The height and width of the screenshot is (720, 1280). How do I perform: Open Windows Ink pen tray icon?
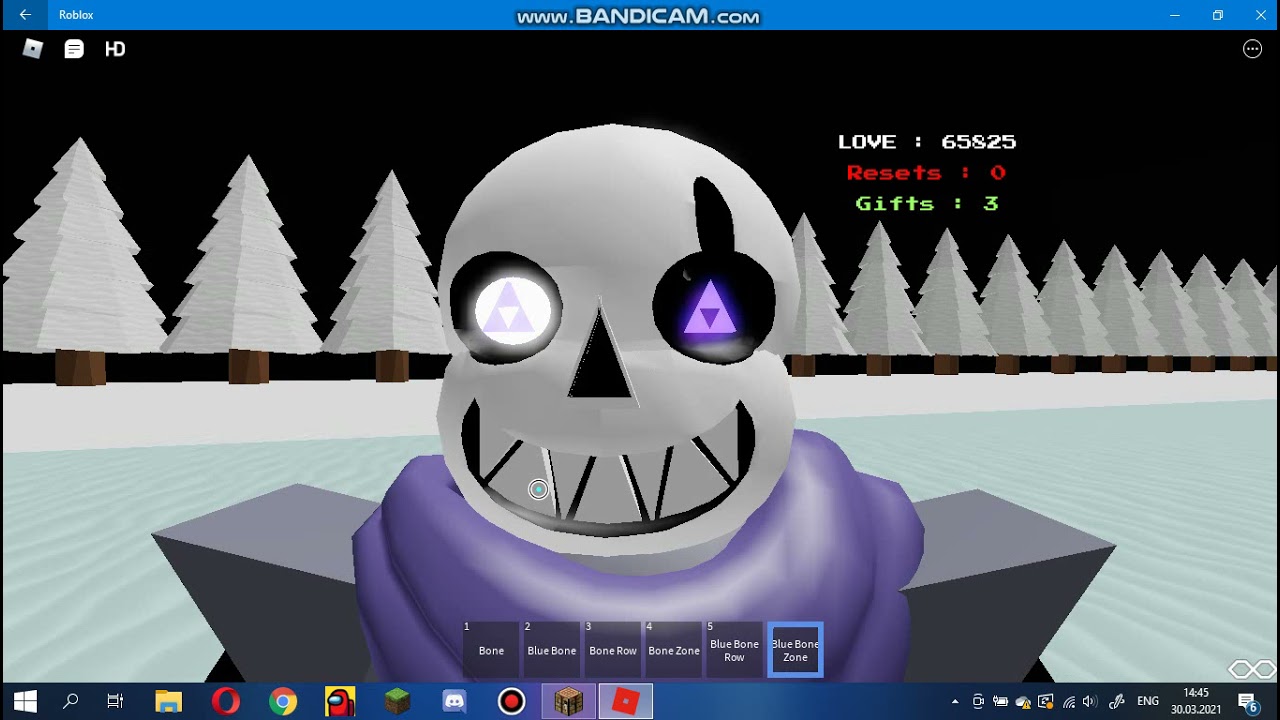[1117, 702]
